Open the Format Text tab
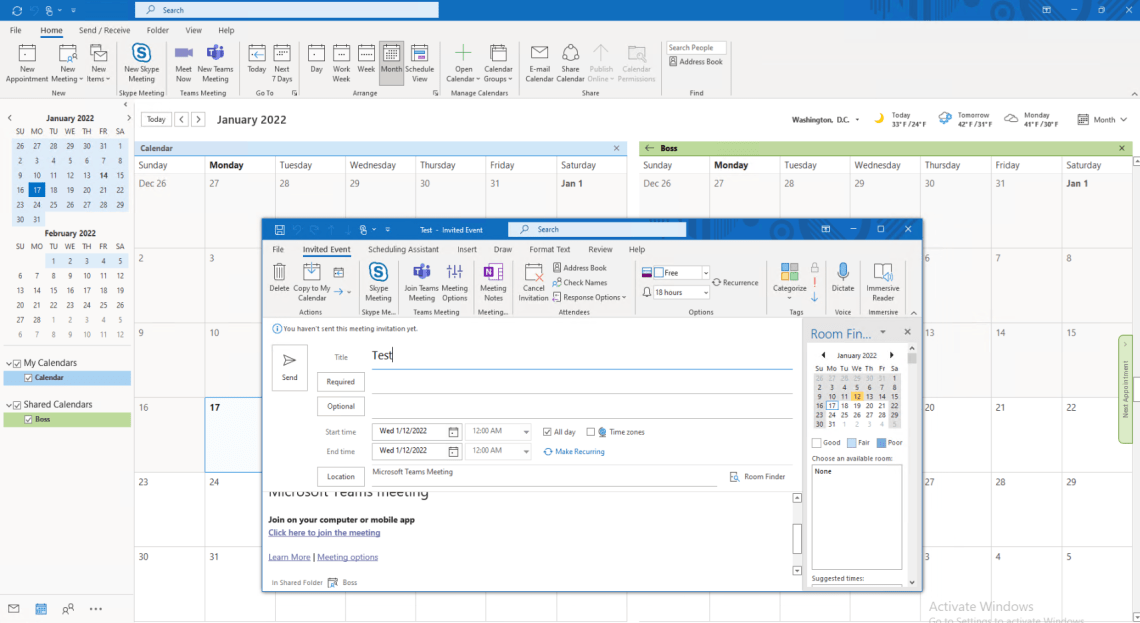The image size is (1140, 623). click(x=549, y=249)
